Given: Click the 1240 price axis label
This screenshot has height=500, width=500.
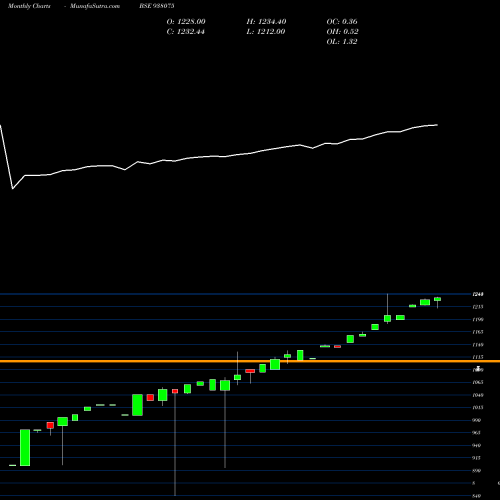Looking at the screenshot, I should coord(478,294).
